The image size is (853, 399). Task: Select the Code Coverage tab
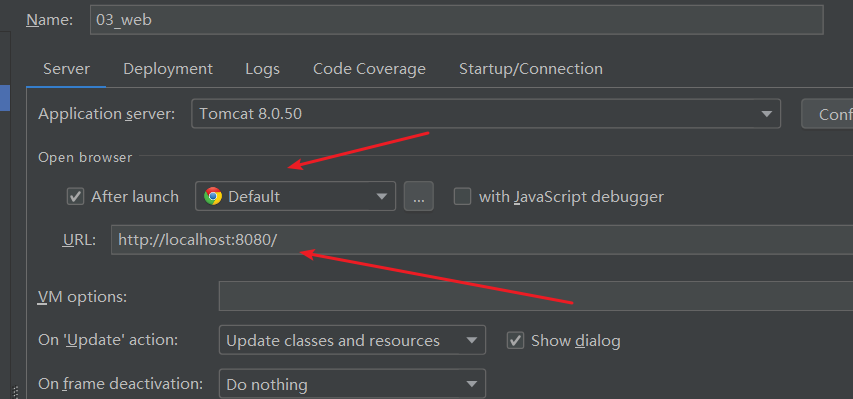369,69
